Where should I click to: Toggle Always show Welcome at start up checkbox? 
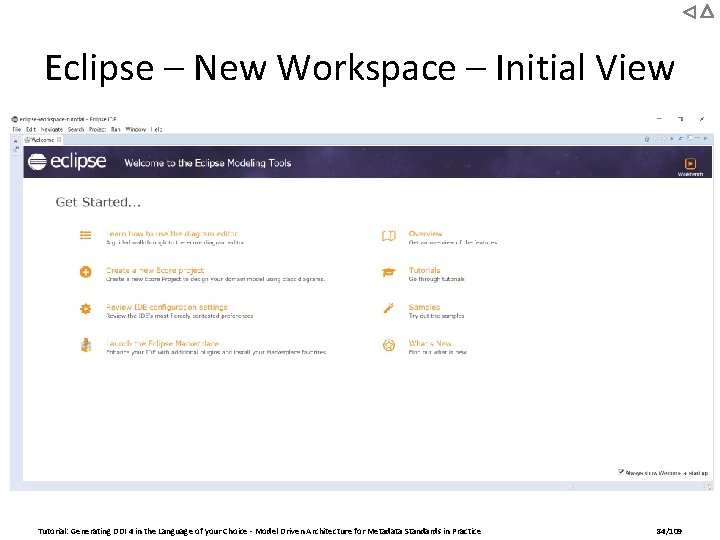pos(621,472)
